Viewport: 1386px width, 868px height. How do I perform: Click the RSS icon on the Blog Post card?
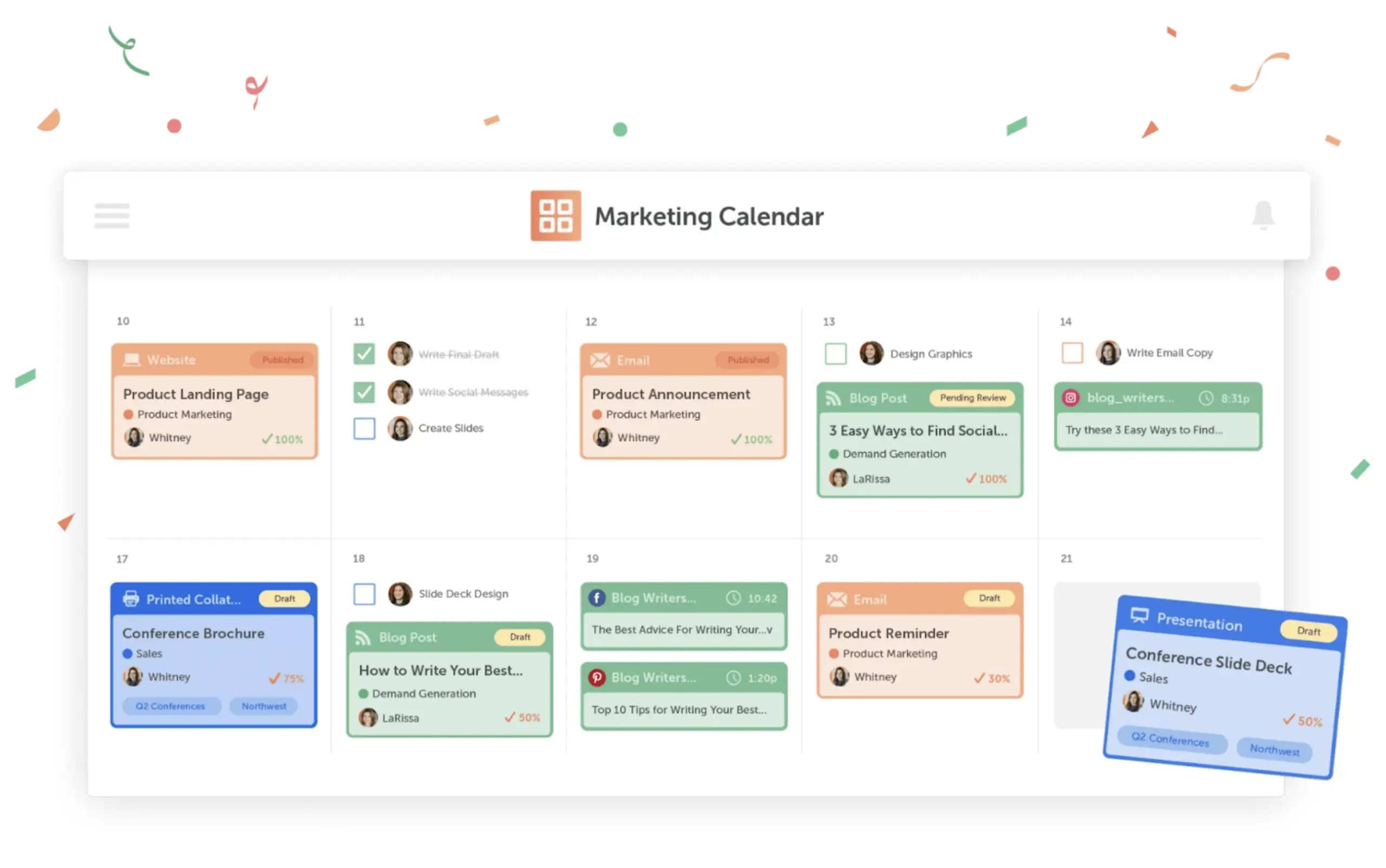point(834,397)
